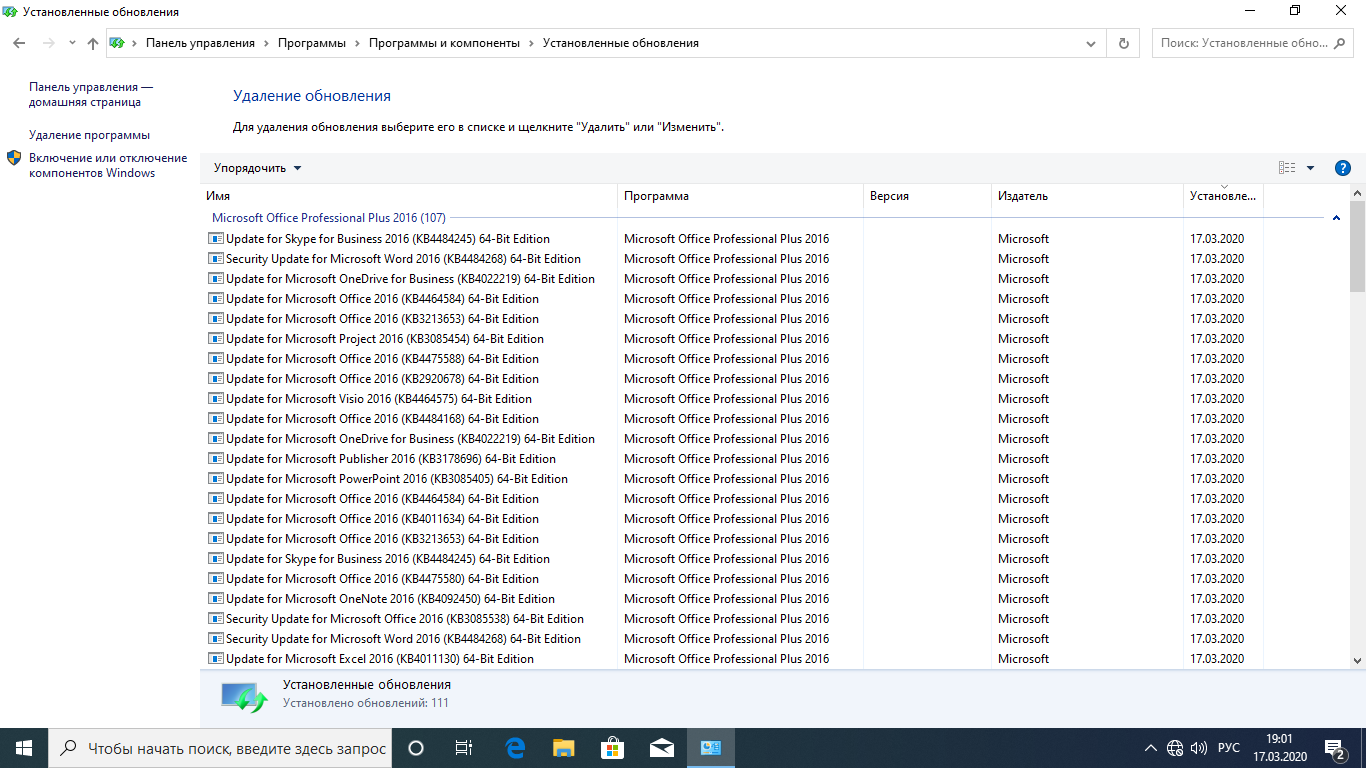Sort by the Версия column header
The height and width of the screenshot is (768, 1366).
point(927,196)
